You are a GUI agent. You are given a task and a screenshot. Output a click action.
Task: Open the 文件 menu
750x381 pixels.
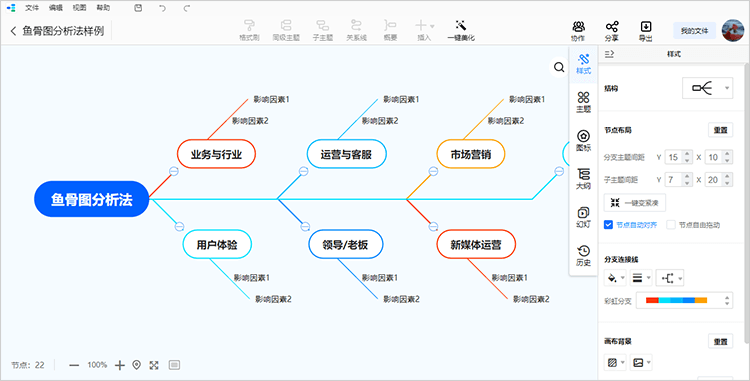pyautogui.click(x=32, y=8)
